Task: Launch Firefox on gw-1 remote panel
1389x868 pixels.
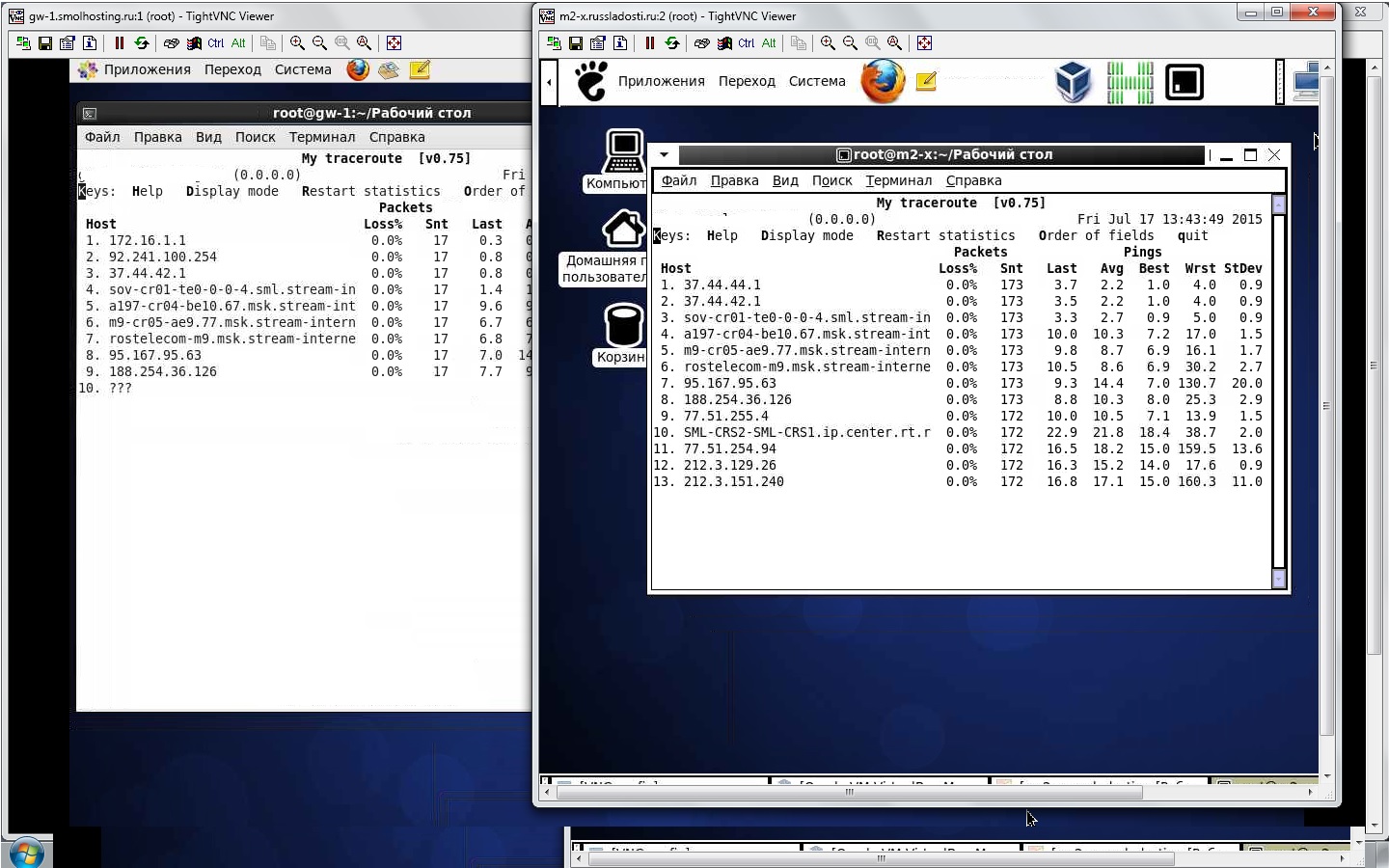Action: tap(358, 69)
